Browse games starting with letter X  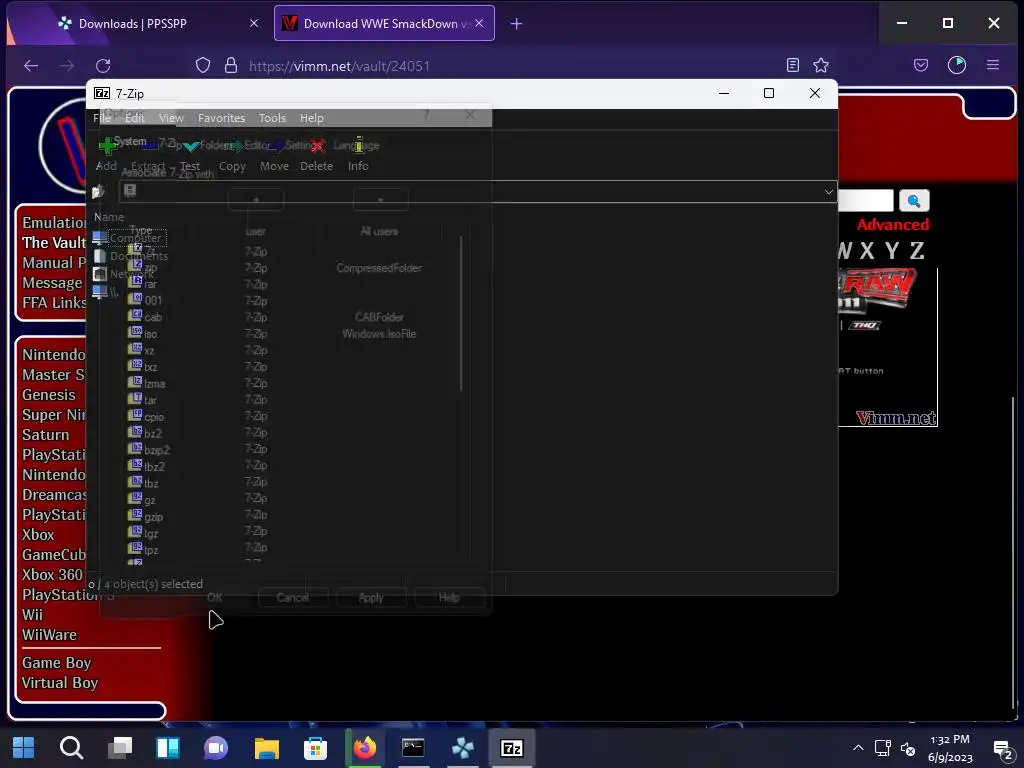click(x=867, y=251)
